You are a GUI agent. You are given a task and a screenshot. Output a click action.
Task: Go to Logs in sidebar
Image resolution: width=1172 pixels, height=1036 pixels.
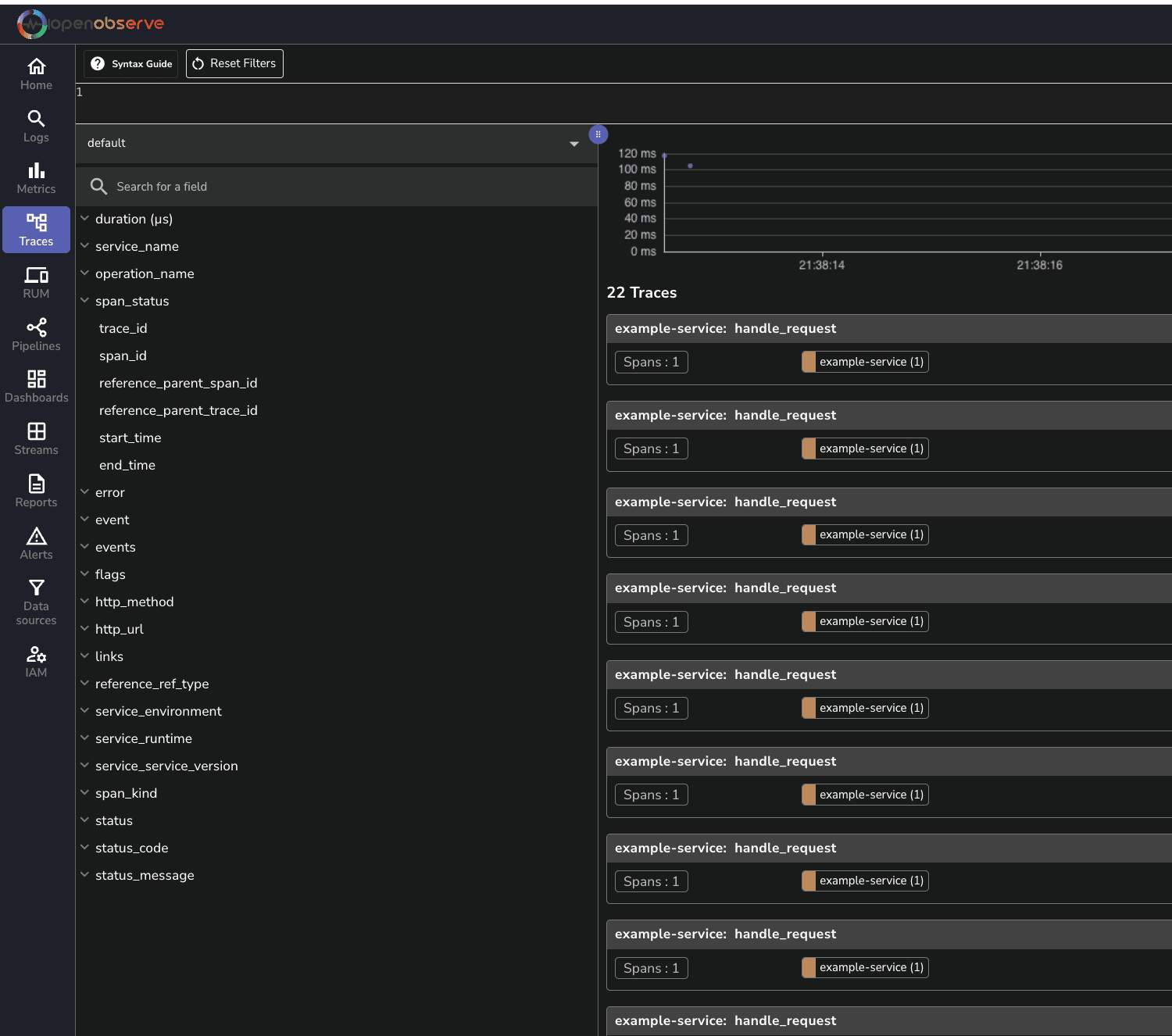pyautogui.click(x=36, y=127)
